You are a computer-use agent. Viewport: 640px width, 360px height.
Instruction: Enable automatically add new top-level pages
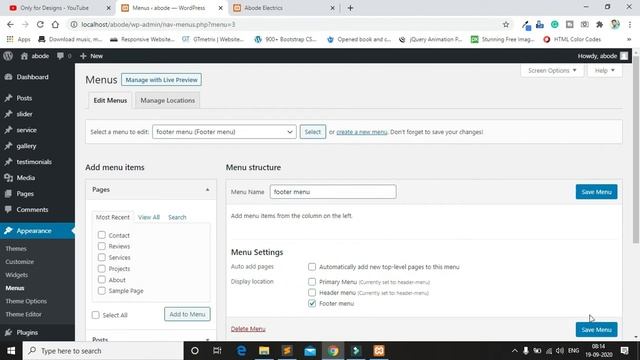312,267
